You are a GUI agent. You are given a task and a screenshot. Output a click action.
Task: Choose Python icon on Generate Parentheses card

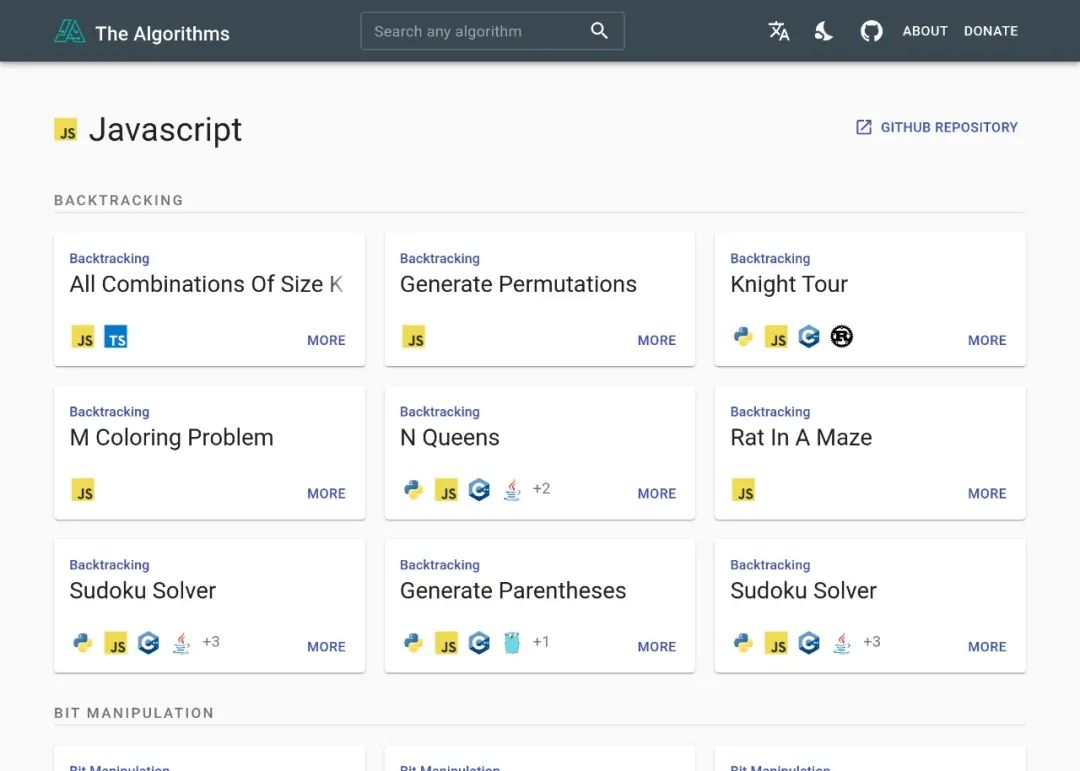413,642
